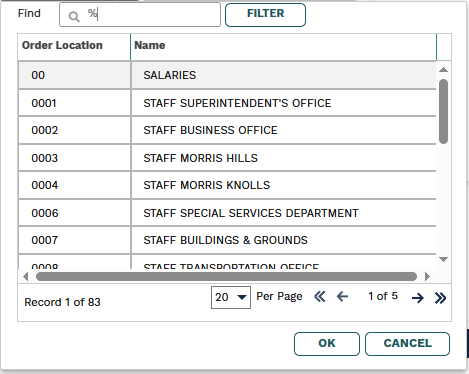Go to the first page using double-left arrows
Viewport: 469px width, 374px height.
click(x=320, y=296)
